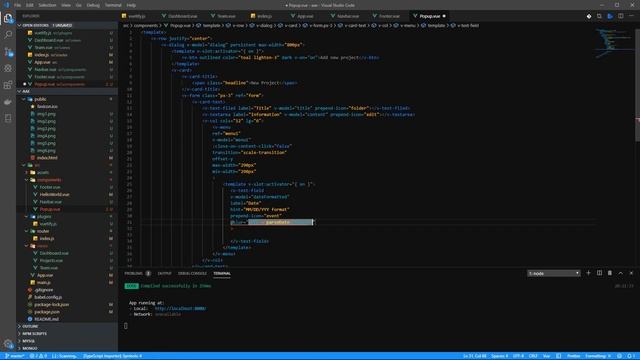Click the unsaved dot on the Popup.vue tab
The width and height of the screenshot is (640, 360).
444,16
